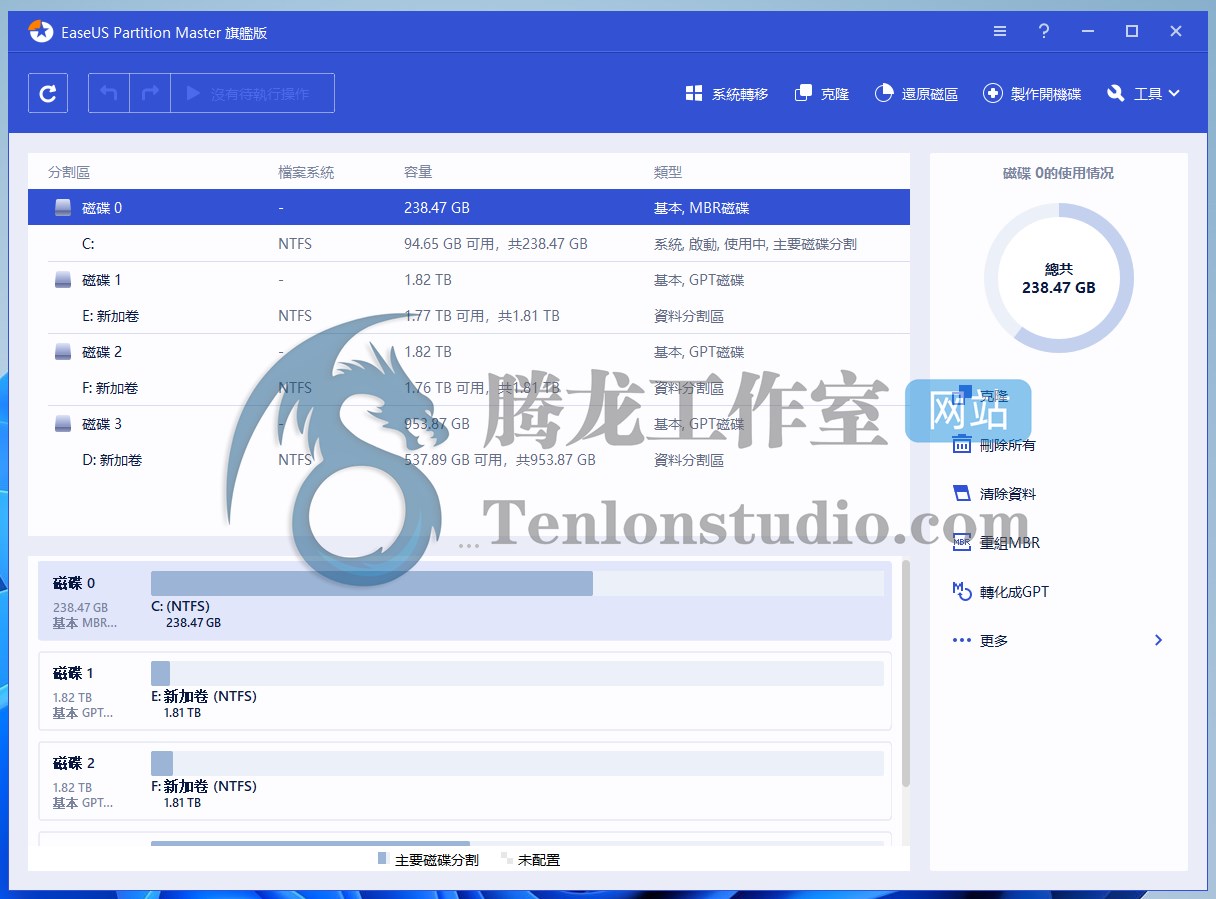Click the redo arrow button

coord(150,93)
